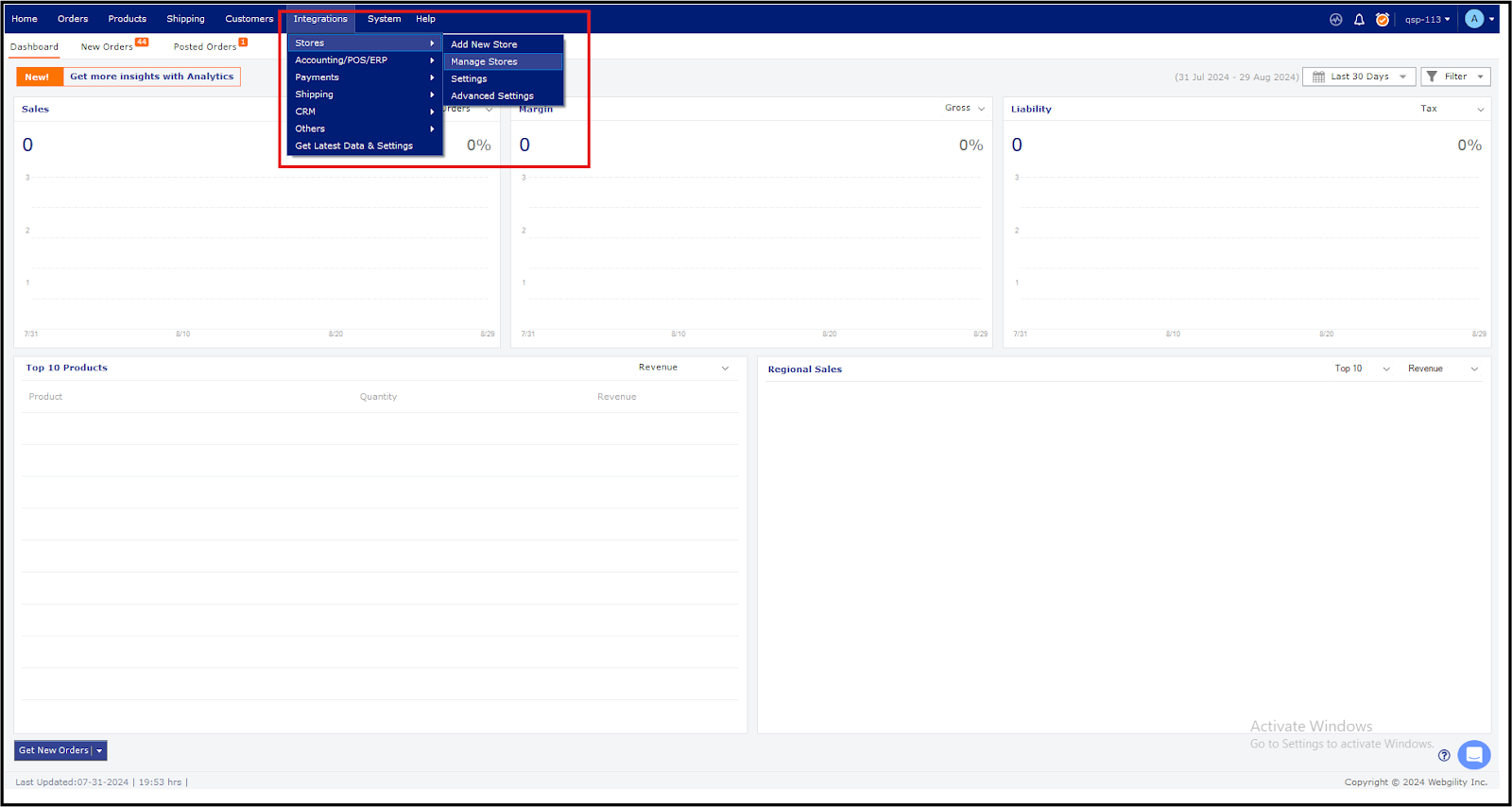Click the Quantity column header
The height and width of the screenshot is (807, 1512).
[378, 397]
